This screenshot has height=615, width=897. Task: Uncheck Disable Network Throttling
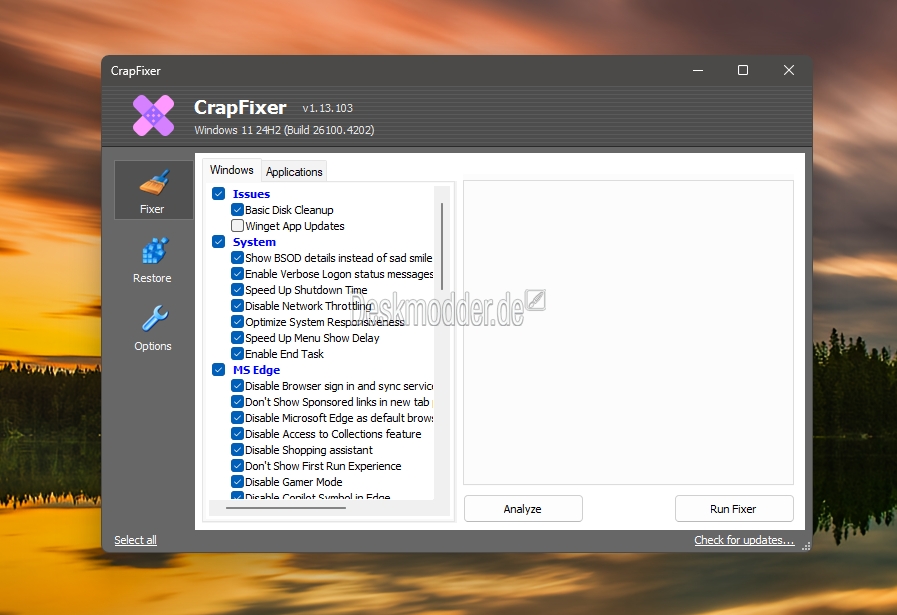point(237,305)
